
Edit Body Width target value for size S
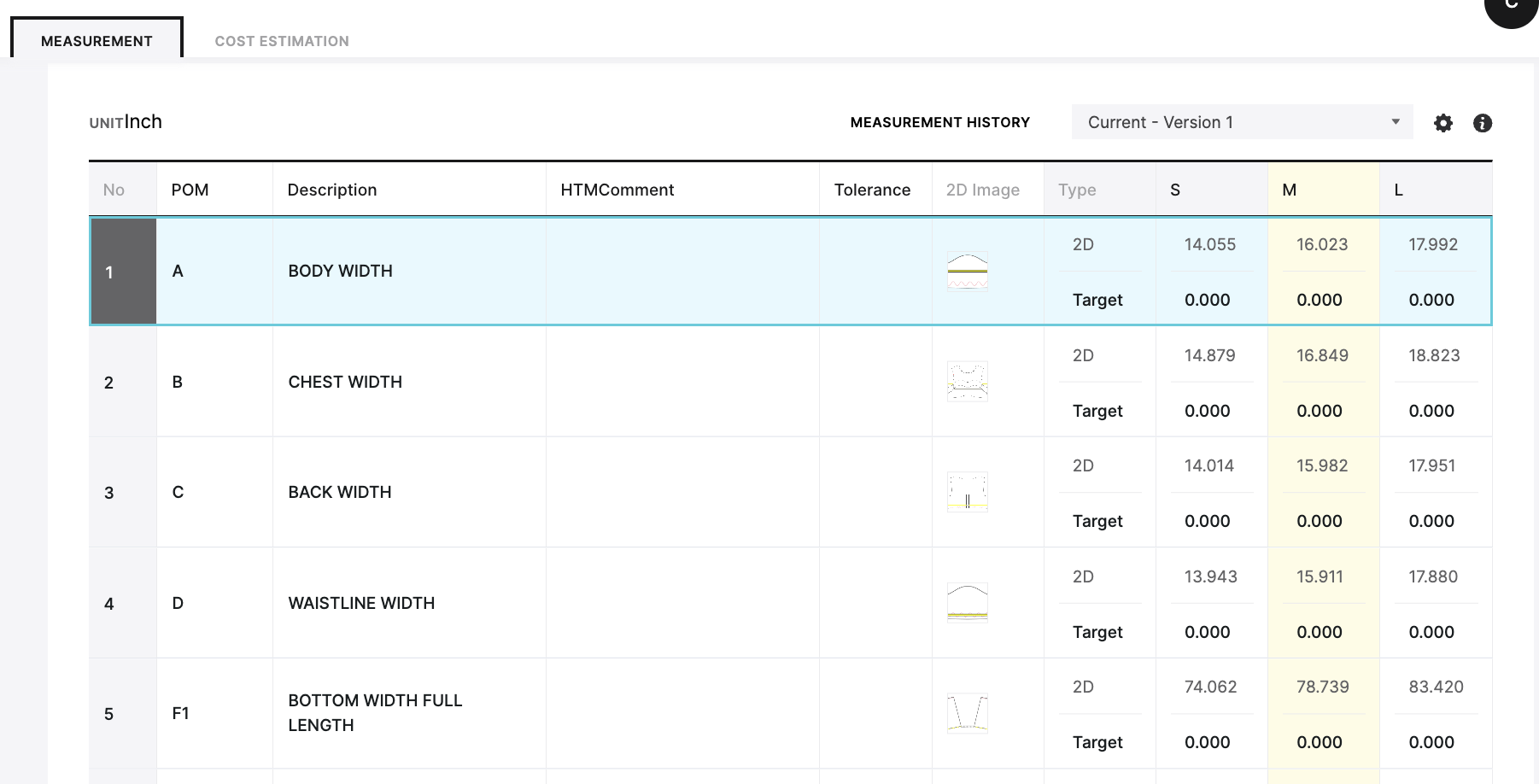click(1208, 300)
